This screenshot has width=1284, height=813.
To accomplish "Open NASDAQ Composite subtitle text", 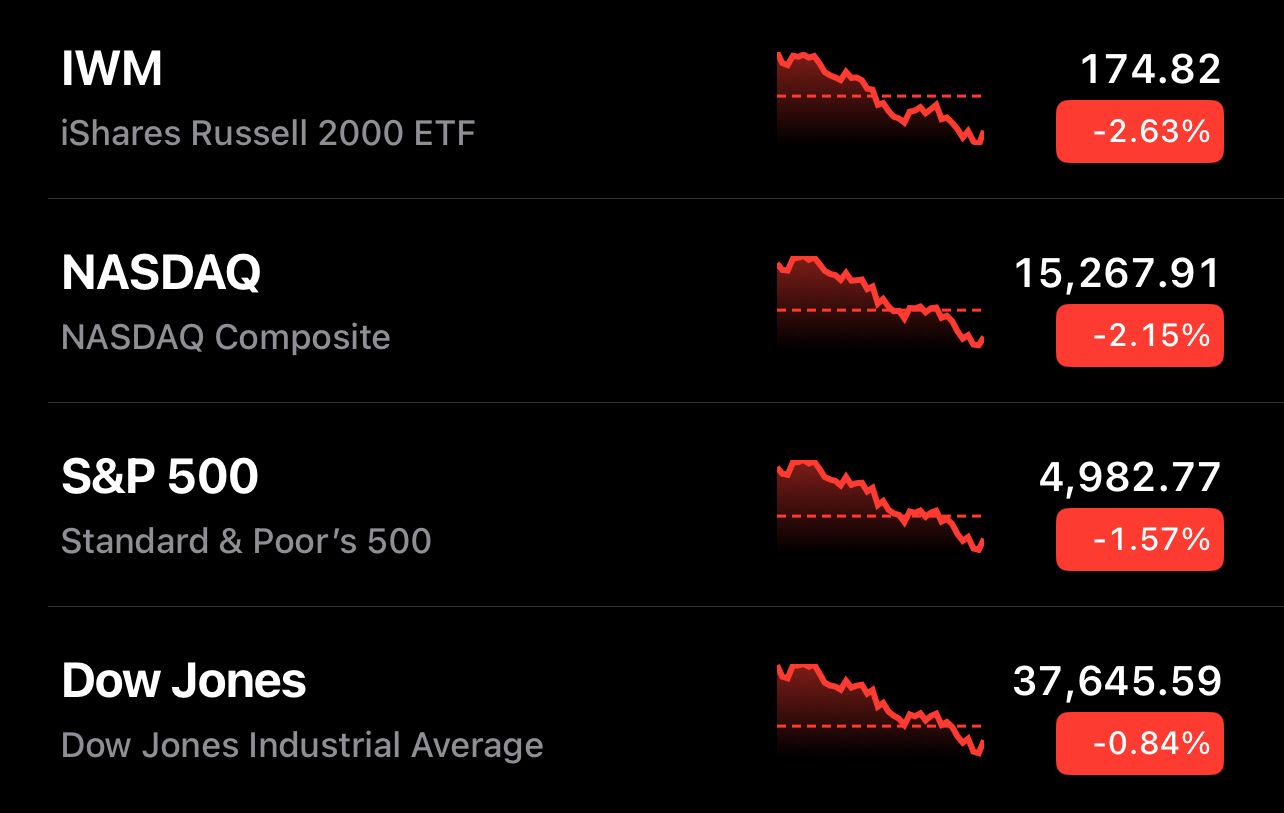I will (x=226, y=337).
